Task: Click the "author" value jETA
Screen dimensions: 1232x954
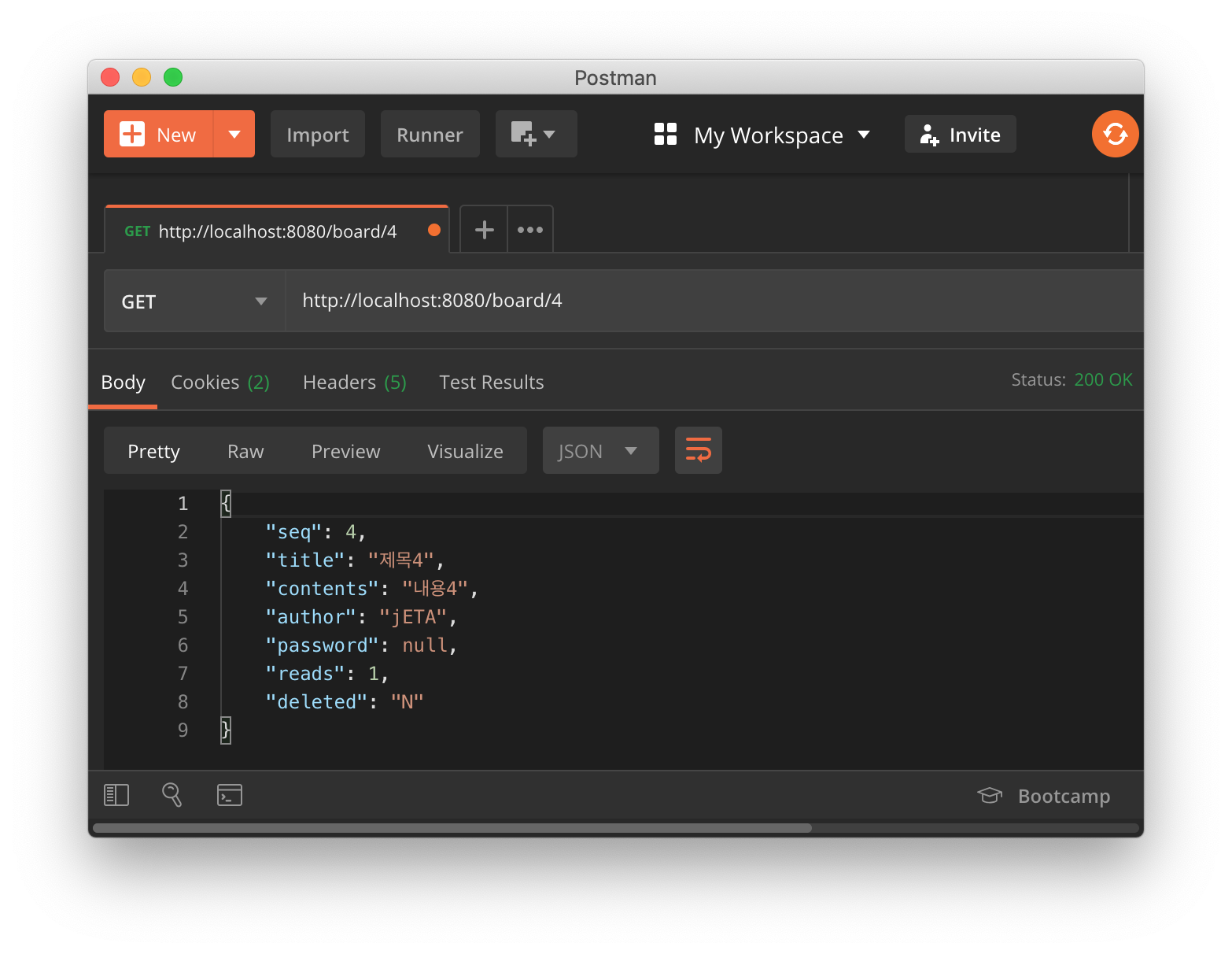Action: (413, 617)
